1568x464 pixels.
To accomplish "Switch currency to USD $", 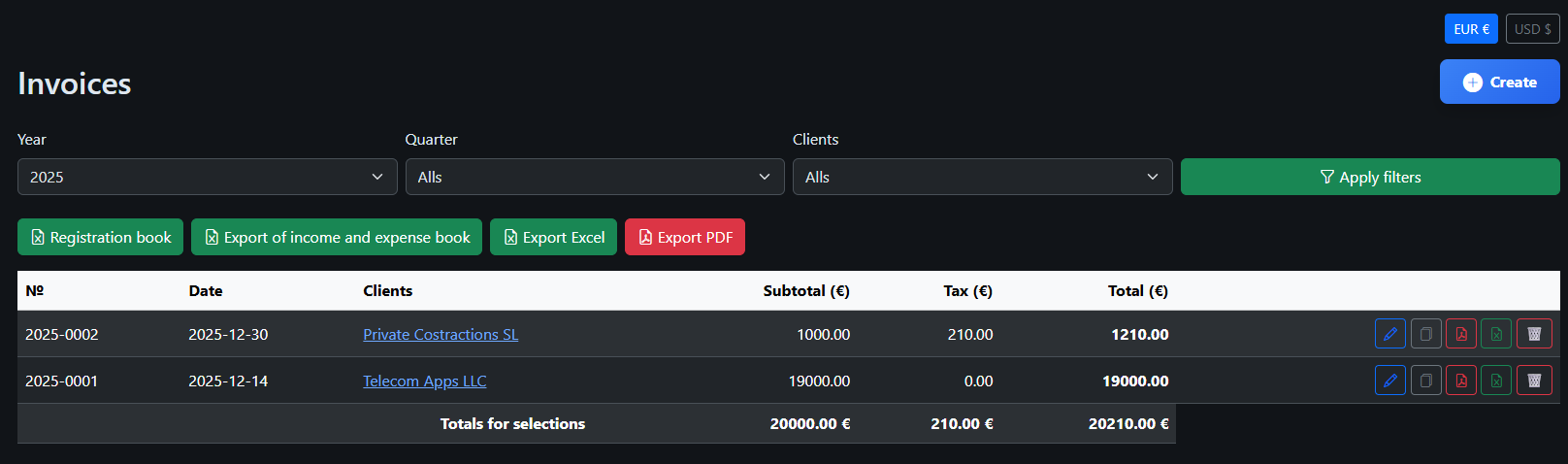I will tap(1532, 29).
